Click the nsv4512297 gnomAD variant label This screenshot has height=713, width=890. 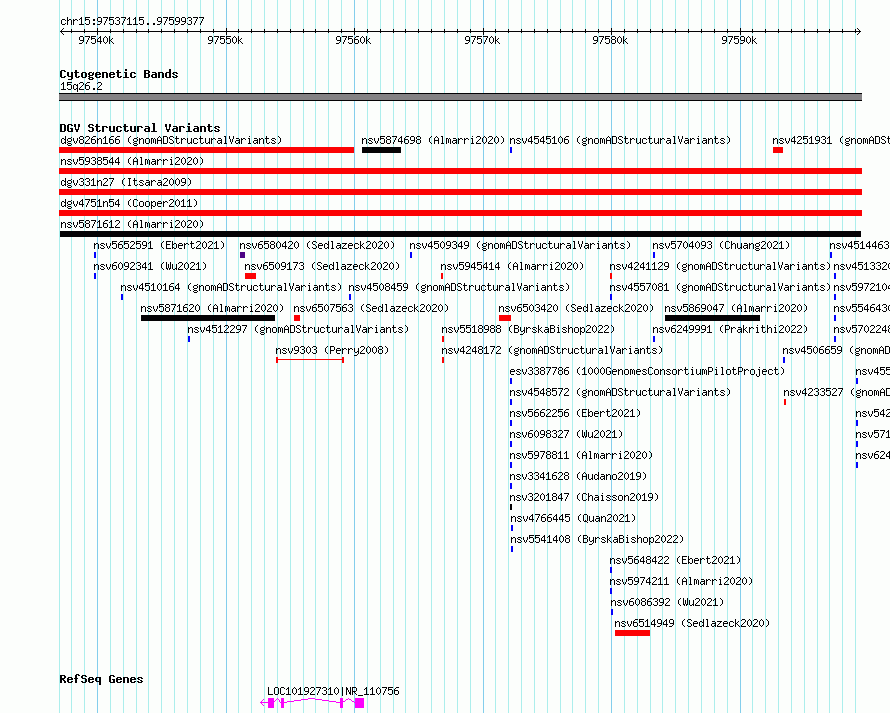click(298, 329)
